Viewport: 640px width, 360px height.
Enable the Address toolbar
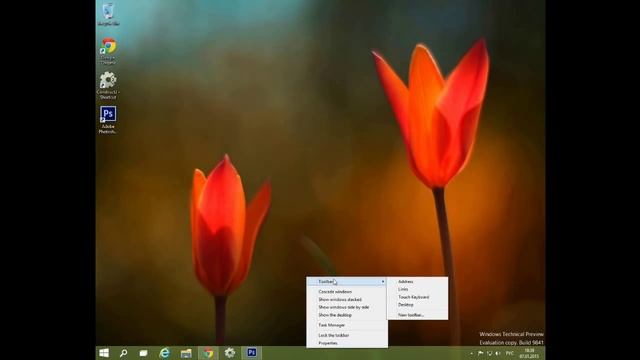(x=417, y=282)
